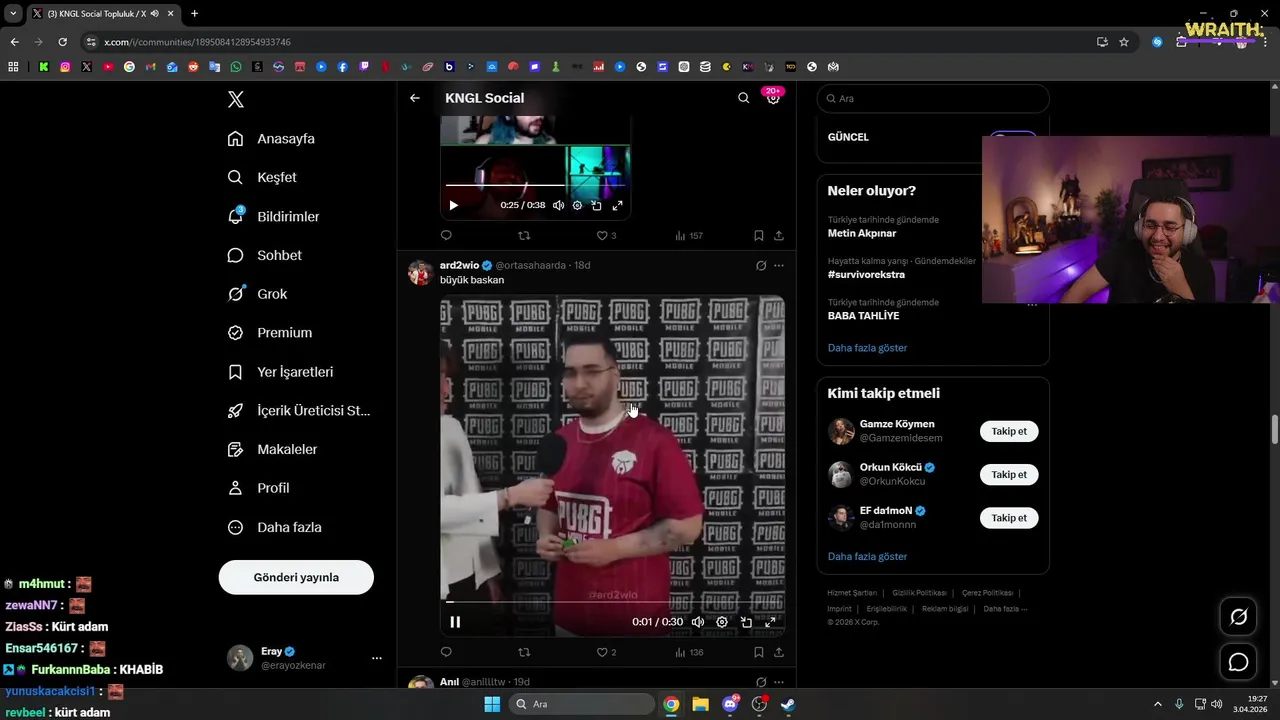Like ard2wio's post with 2 likes
This screenshot has width=1280, height=720.
606,652
